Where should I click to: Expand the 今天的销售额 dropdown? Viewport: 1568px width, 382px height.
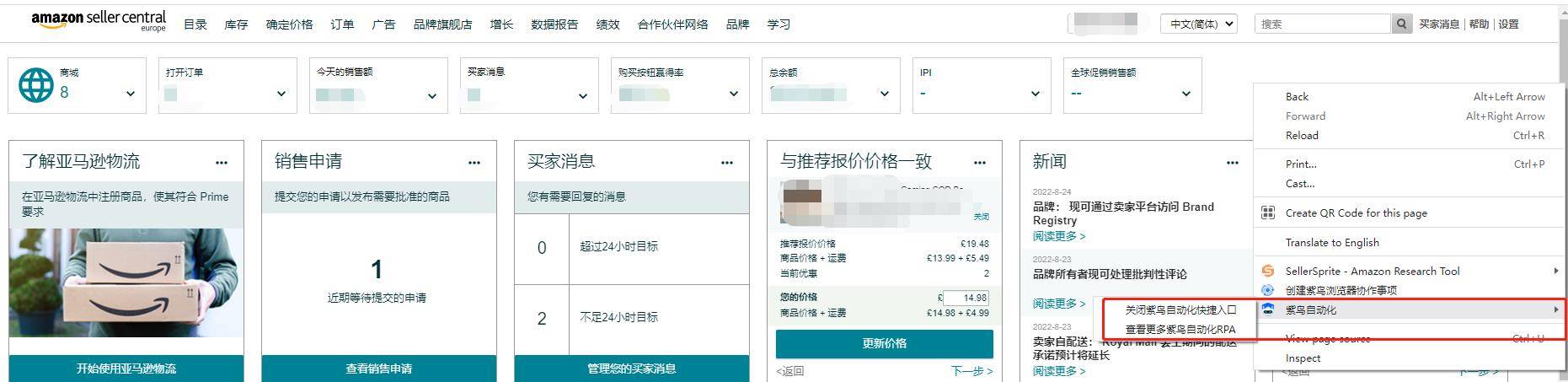coord(432,95)
